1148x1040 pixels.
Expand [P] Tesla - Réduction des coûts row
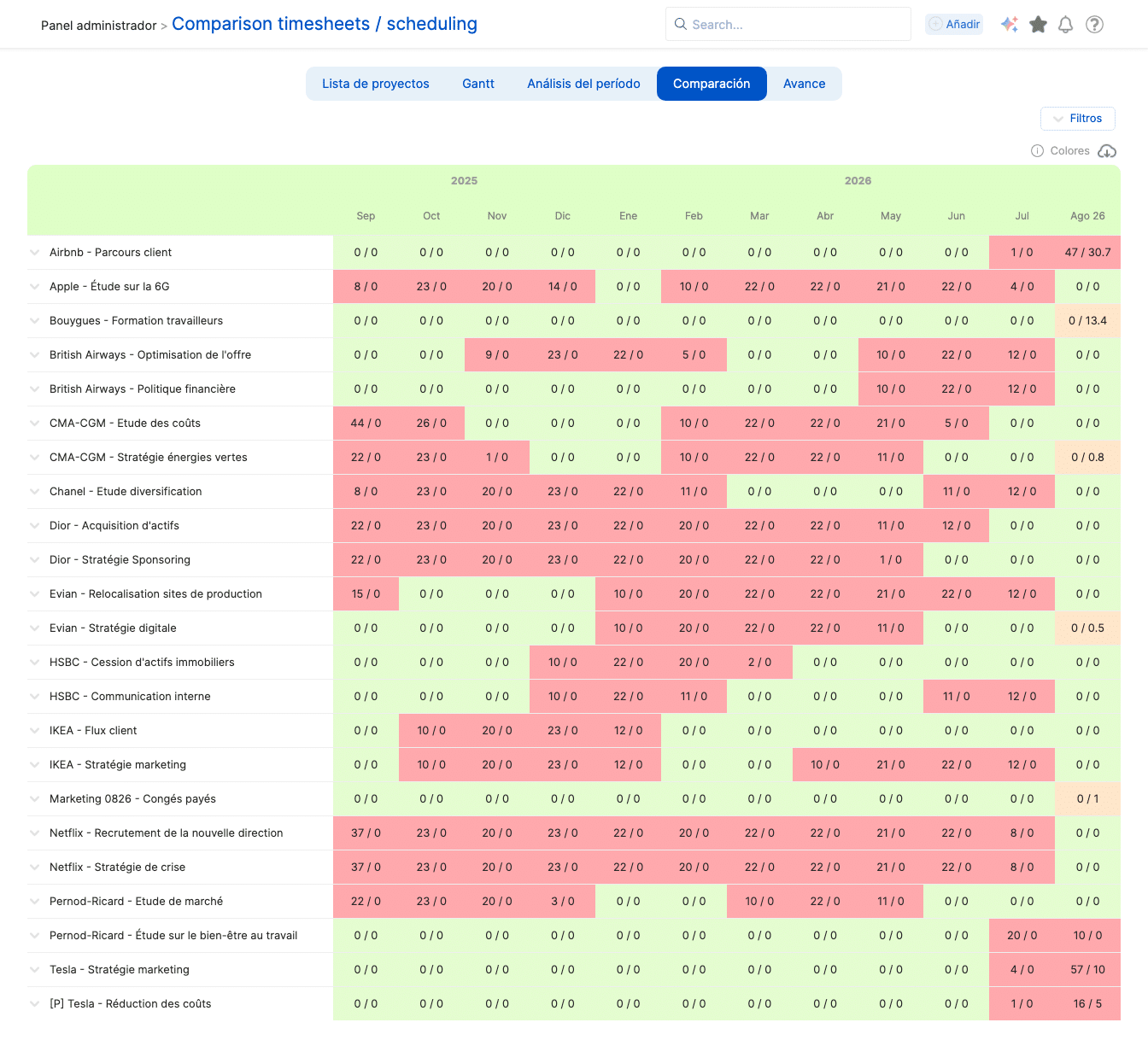pyautogui.click(x=35, y=1004)
